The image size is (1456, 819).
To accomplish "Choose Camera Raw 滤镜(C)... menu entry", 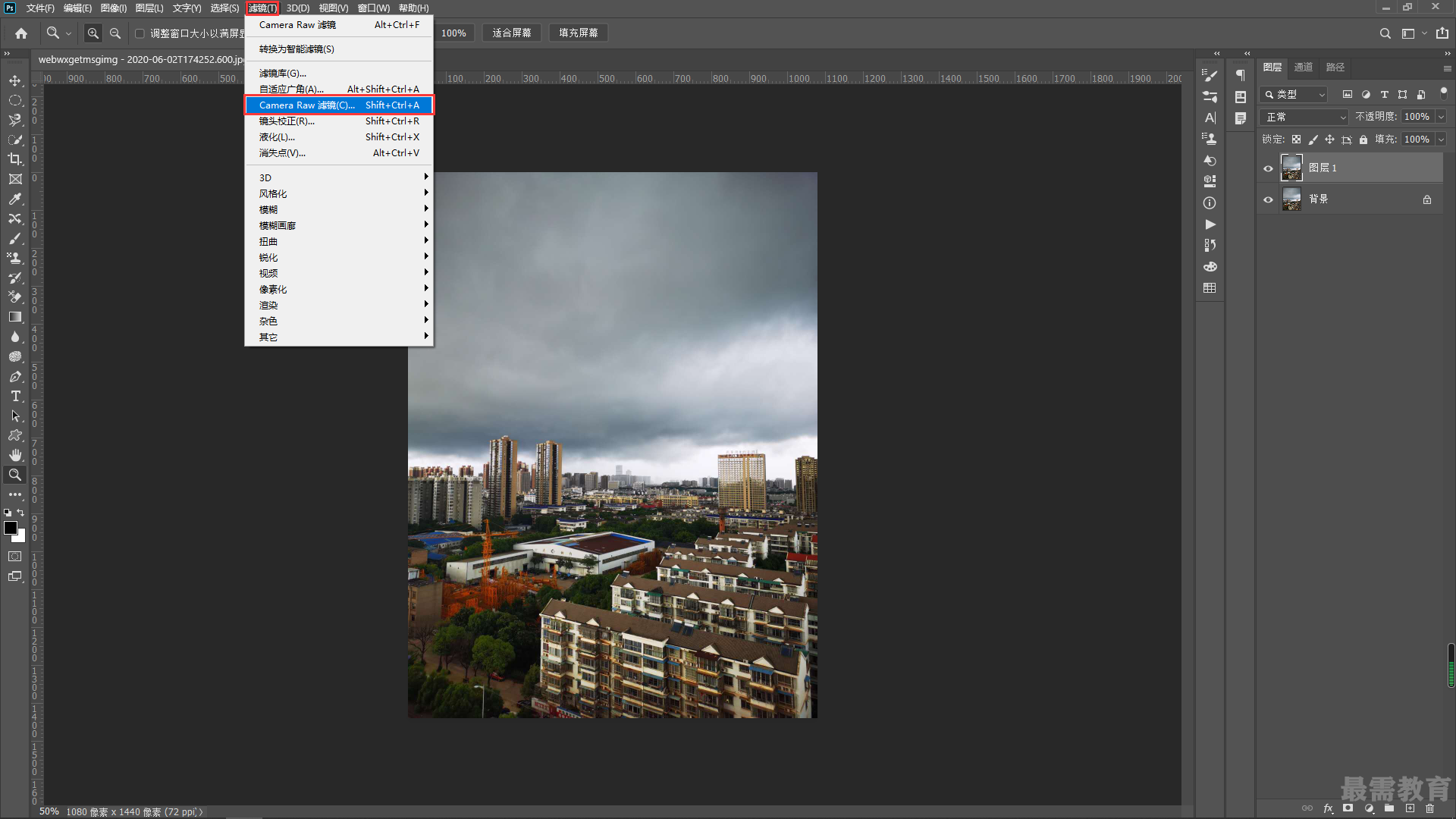I will (339, 105).
